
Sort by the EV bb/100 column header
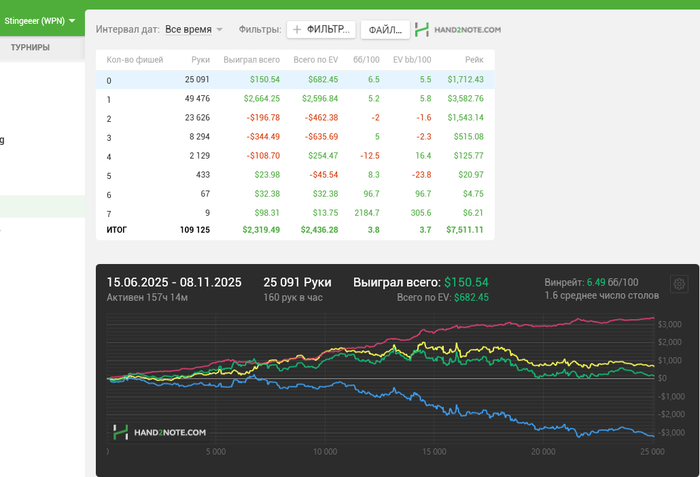tap(412, 60)
